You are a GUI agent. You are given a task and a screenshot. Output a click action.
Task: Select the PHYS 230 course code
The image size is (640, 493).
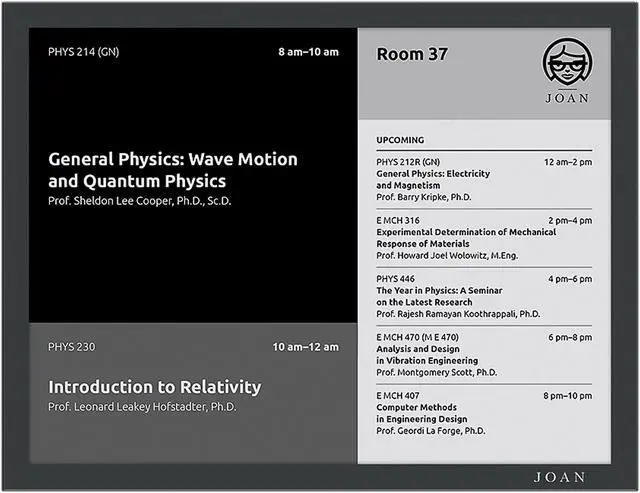point(72,346)
